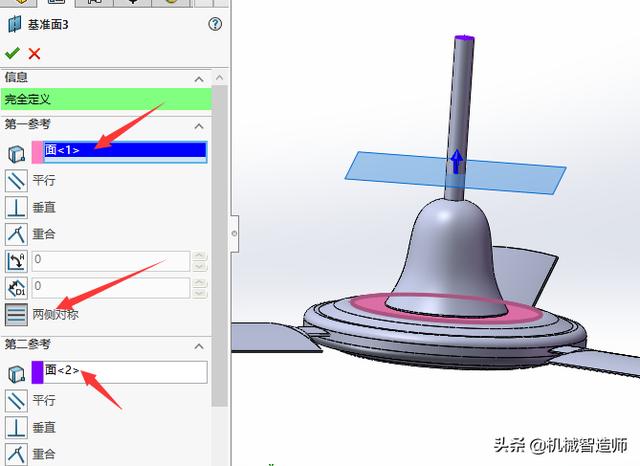Collapse the side panel with splitter handle

[x=234, y=233]
